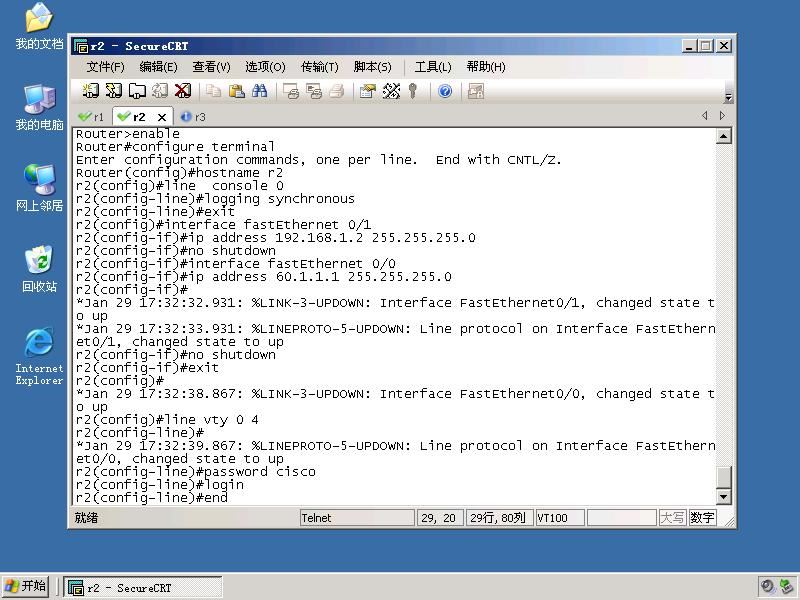Click the Paste clipboard icon
Image resolution: width=800 pixels, height=600 pixels.
236,91
